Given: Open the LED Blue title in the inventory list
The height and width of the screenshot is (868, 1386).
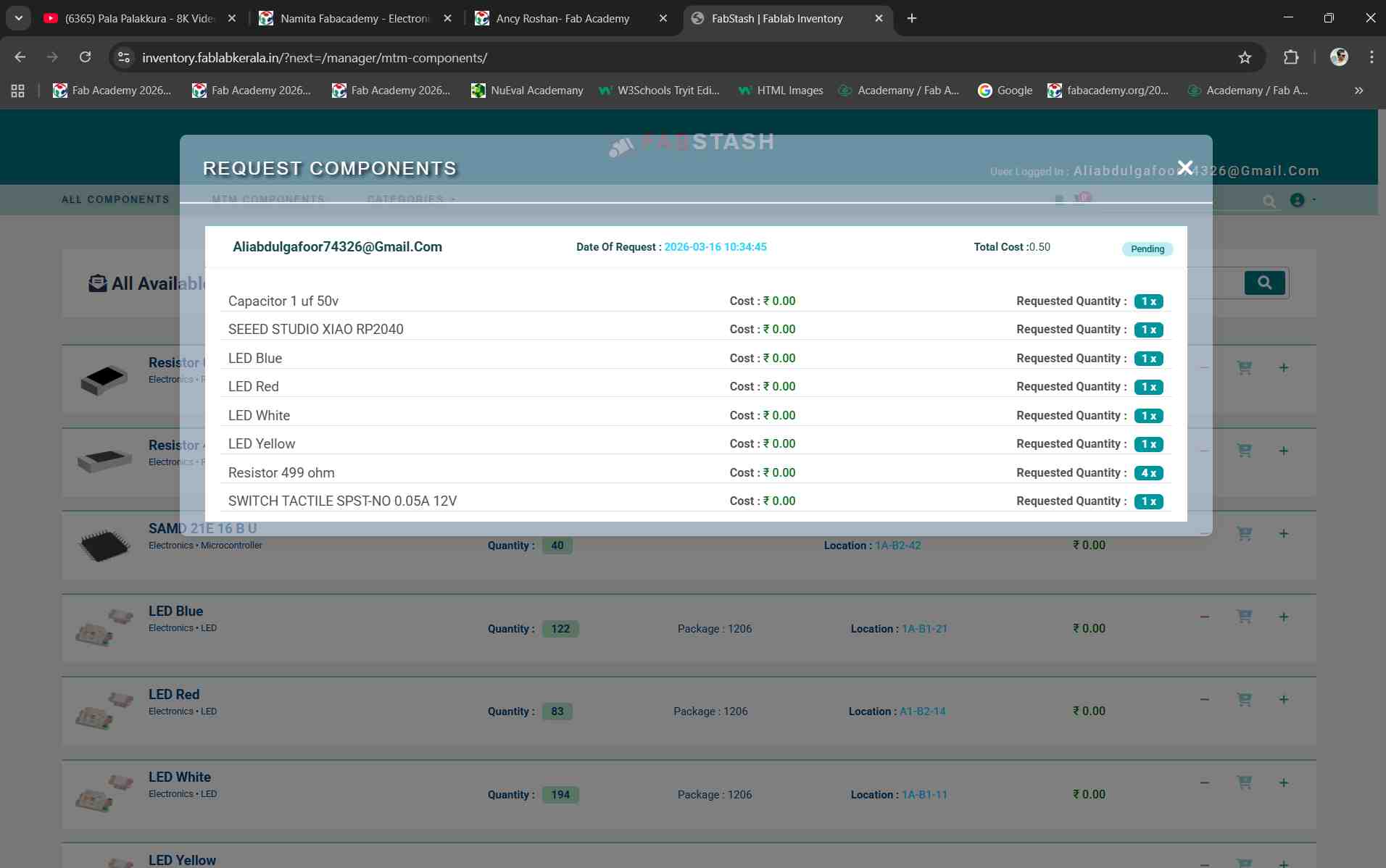Looking at the screenshot, I should (175, 611).
